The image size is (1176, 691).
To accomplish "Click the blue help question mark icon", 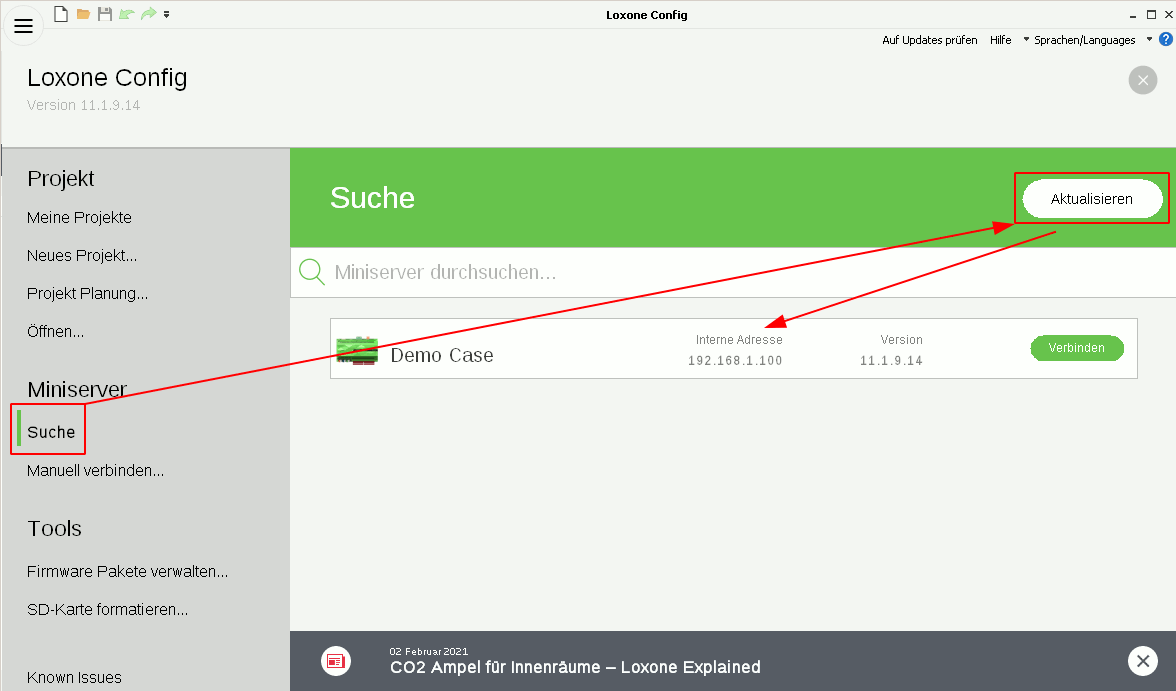I will pos(1166,39).
